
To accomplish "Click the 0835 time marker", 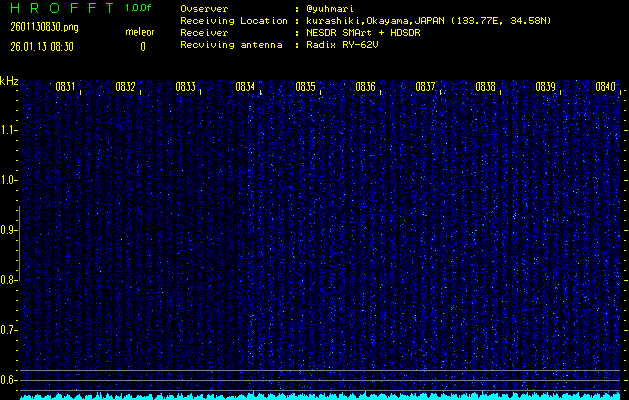I will pyautogui.click(x=305, y=87).
